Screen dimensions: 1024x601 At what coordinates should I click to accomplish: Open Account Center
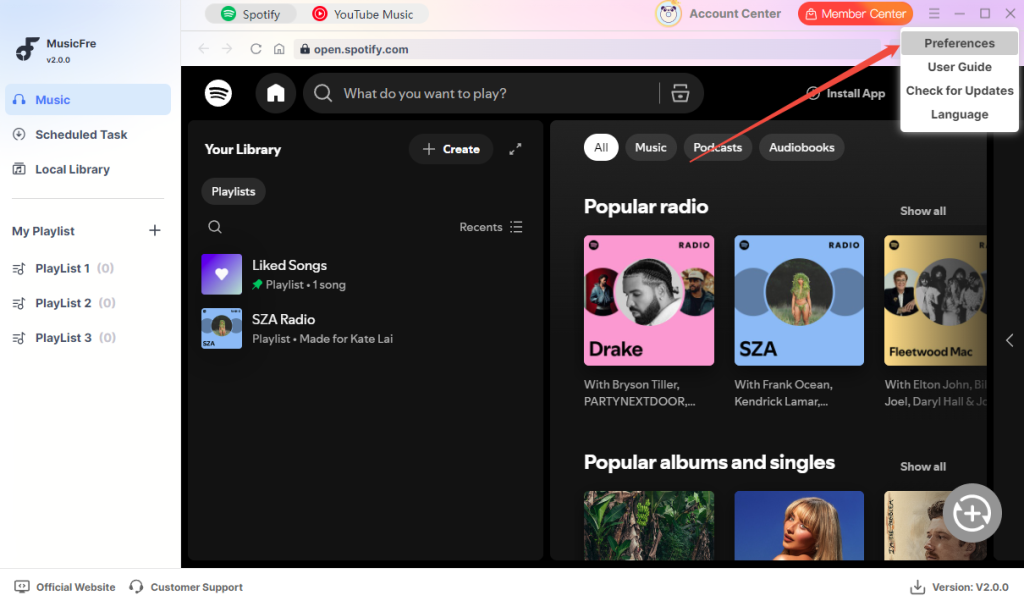click(718, 14)
